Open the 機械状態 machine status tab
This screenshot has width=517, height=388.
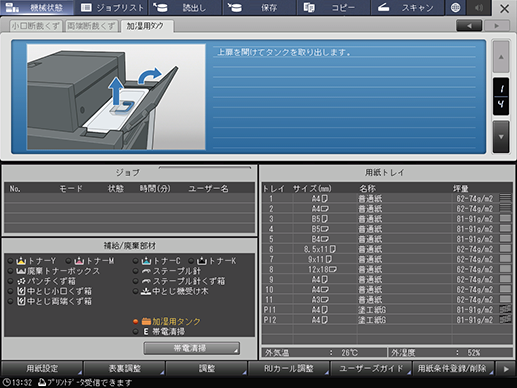pos(37,7)
